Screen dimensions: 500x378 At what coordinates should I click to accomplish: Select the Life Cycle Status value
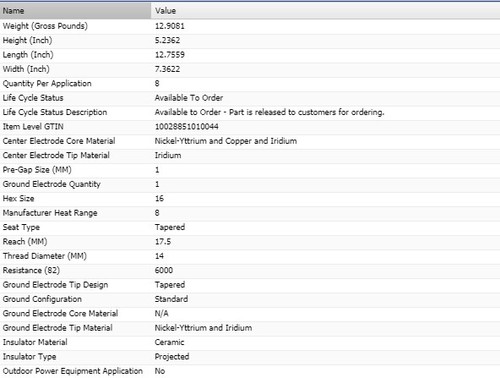[189, 98]
